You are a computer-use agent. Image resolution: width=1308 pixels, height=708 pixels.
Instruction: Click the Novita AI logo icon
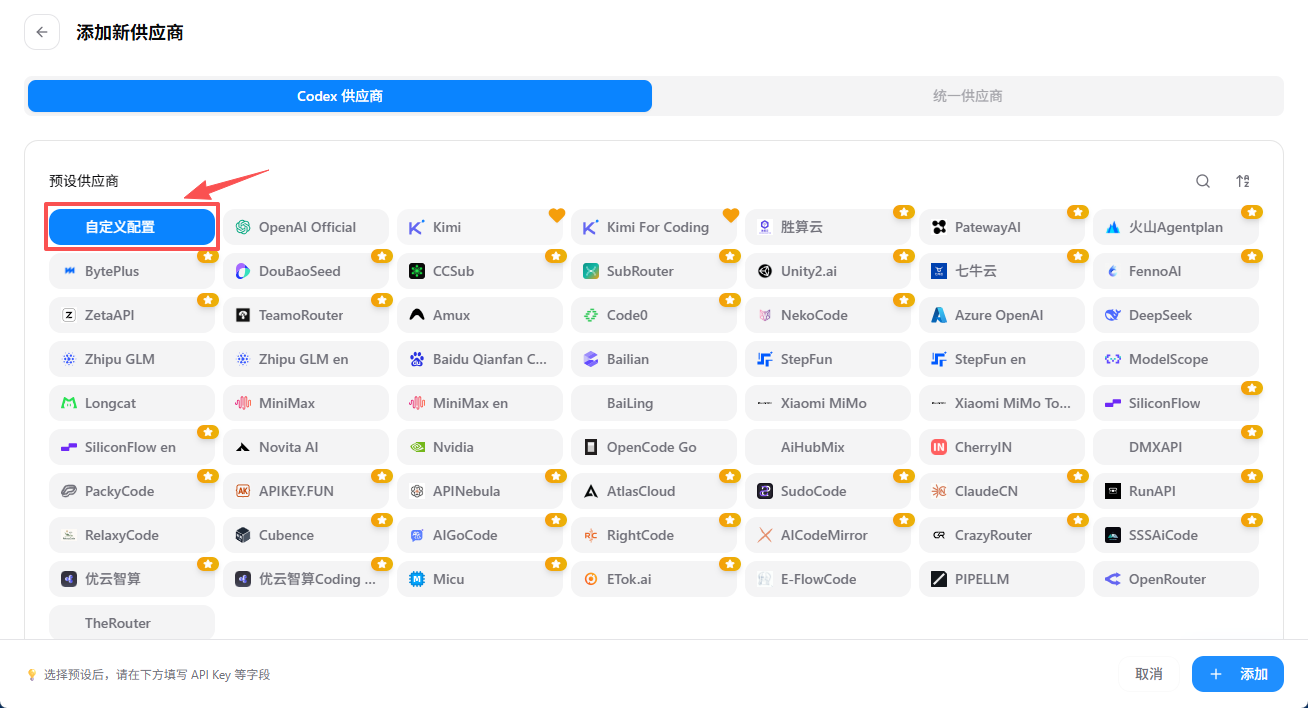[x=242, y=447]
